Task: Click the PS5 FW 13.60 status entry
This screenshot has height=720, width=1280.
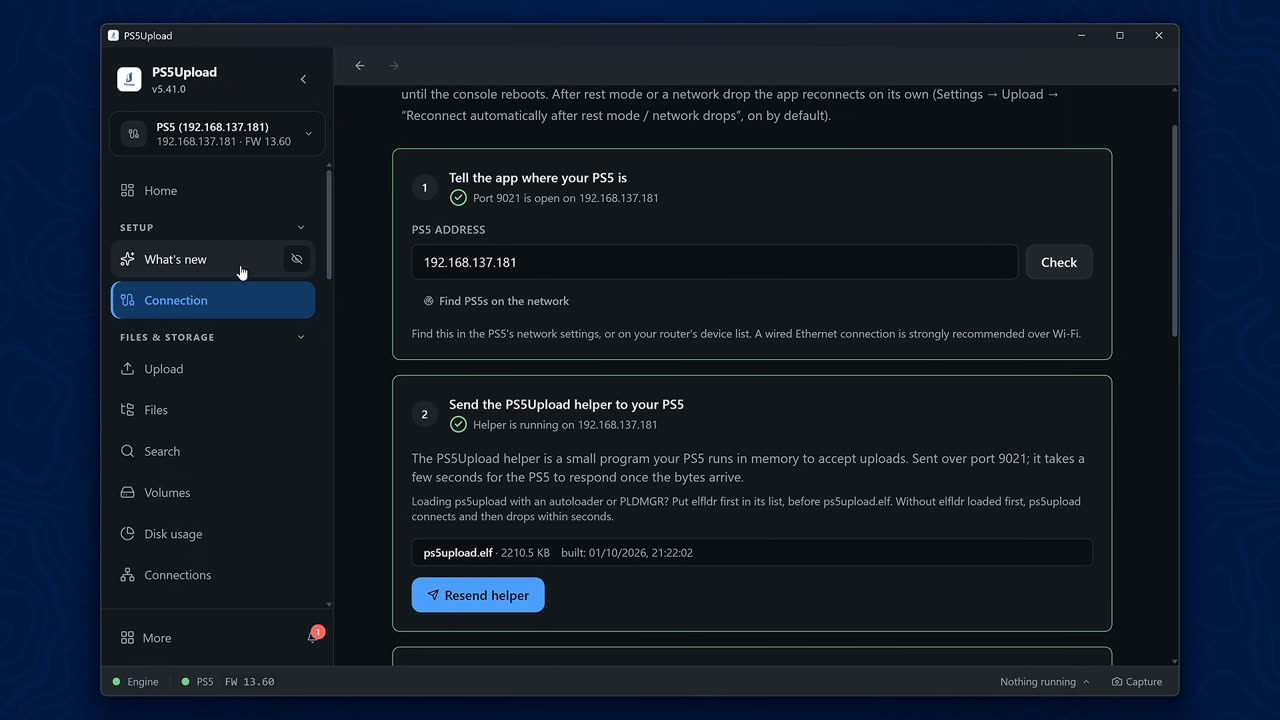Action: click(x=228, y=682)
